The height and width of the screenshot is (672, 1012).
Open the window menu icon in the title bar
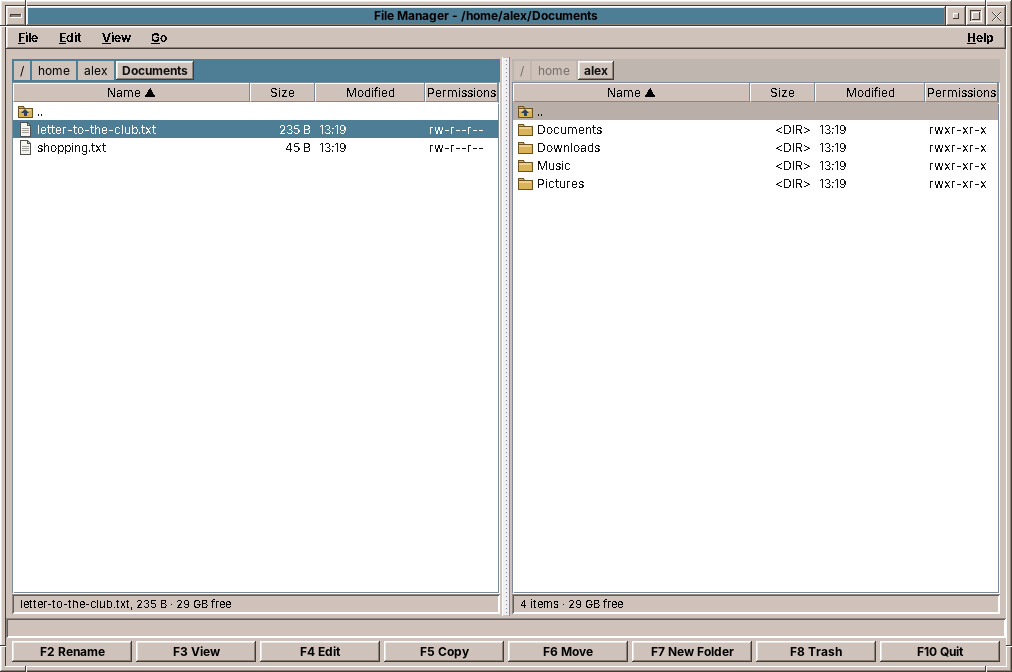pos(16,15)
